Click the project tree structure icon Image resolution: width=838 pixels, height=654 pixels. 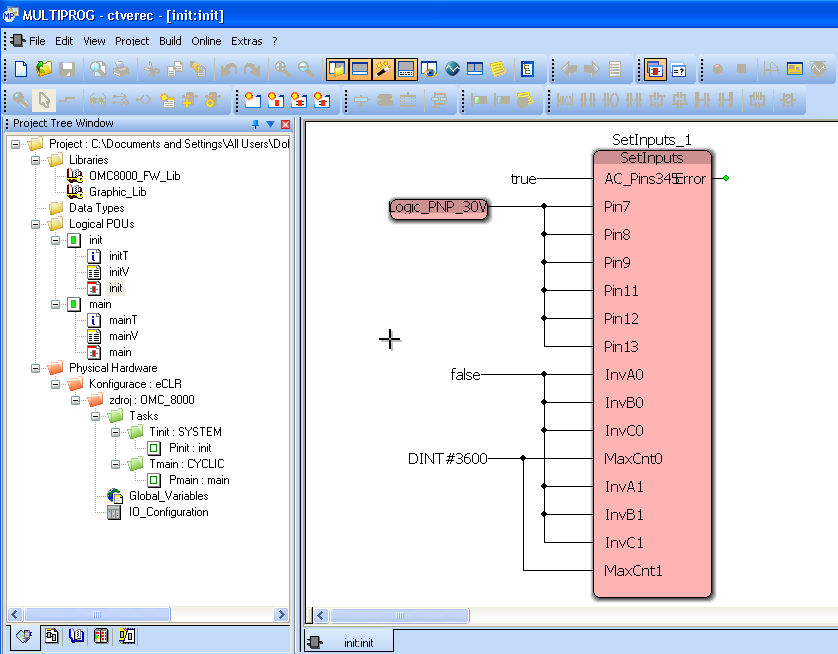click(x=527, y=69)
